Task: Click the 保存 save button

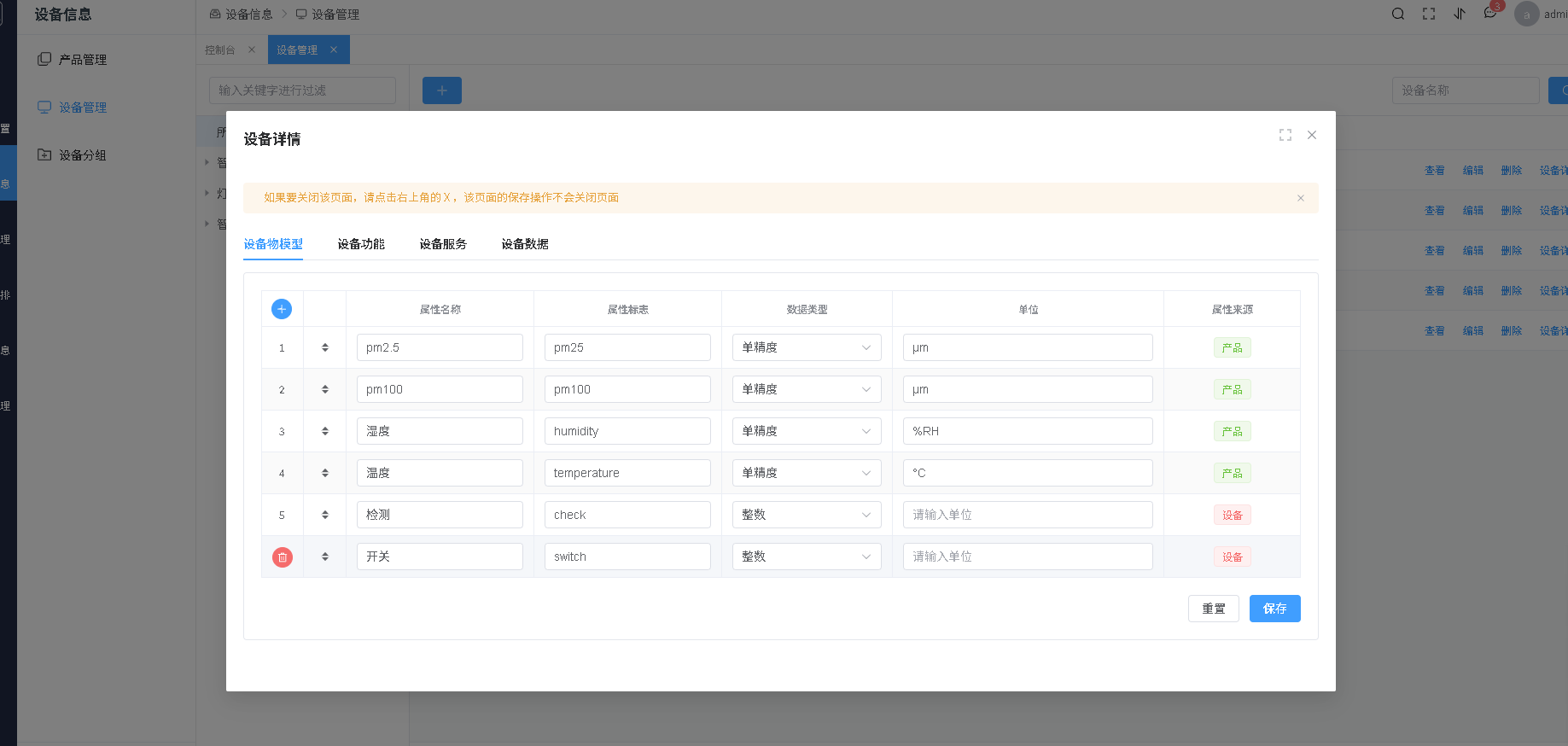Action: pyautogui.click(x=1274, y=609)
